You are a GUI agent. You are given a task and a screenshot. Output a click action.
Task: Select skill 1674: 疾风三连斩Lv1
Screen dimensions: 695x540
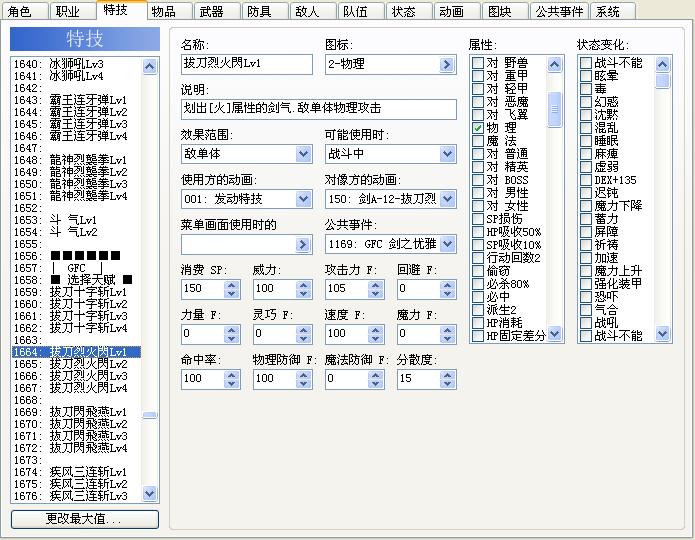76,472
